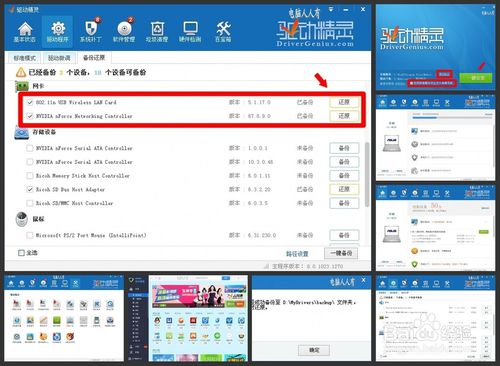The height and width of the screenshot is (366, 500).
Task: Click the first tool icon in toolbox window
Action: click(16, 305)
